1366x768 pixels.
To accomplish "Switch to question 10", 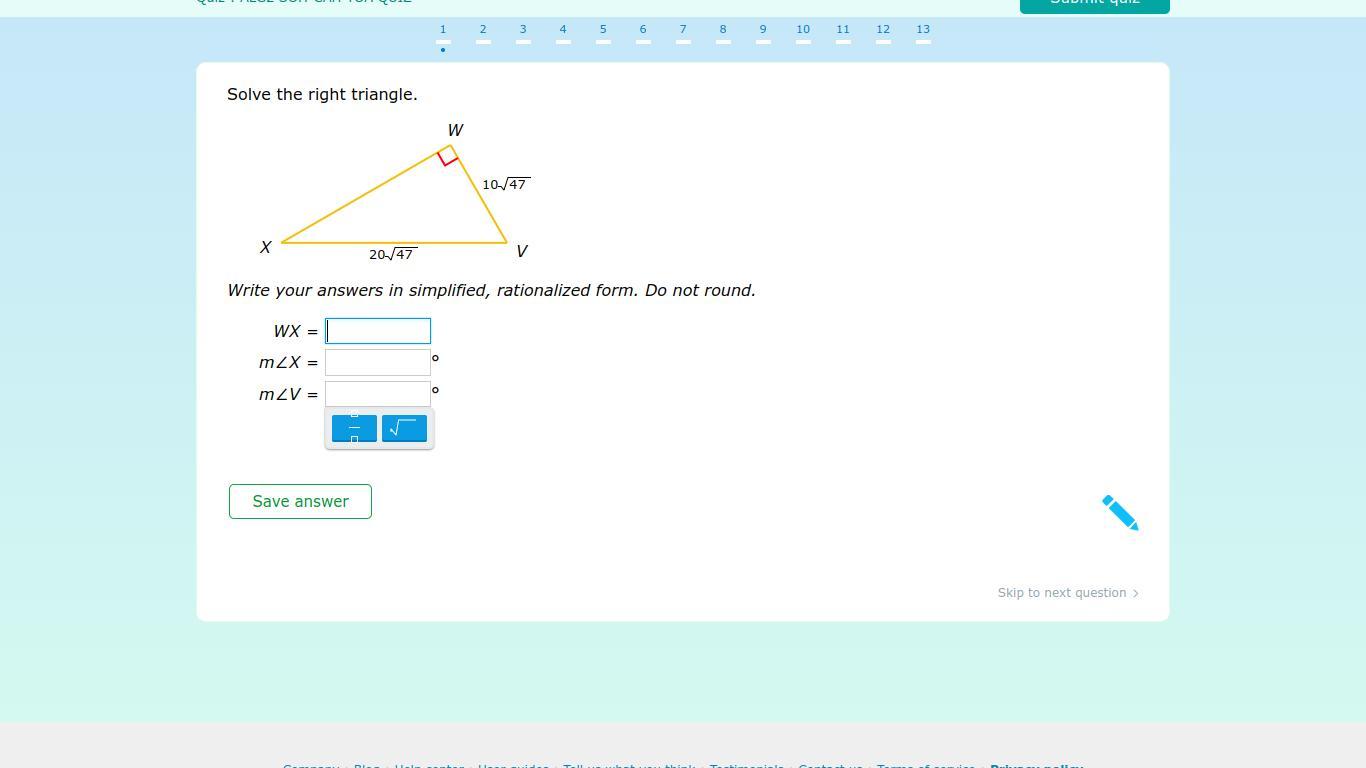I will 803,30.
